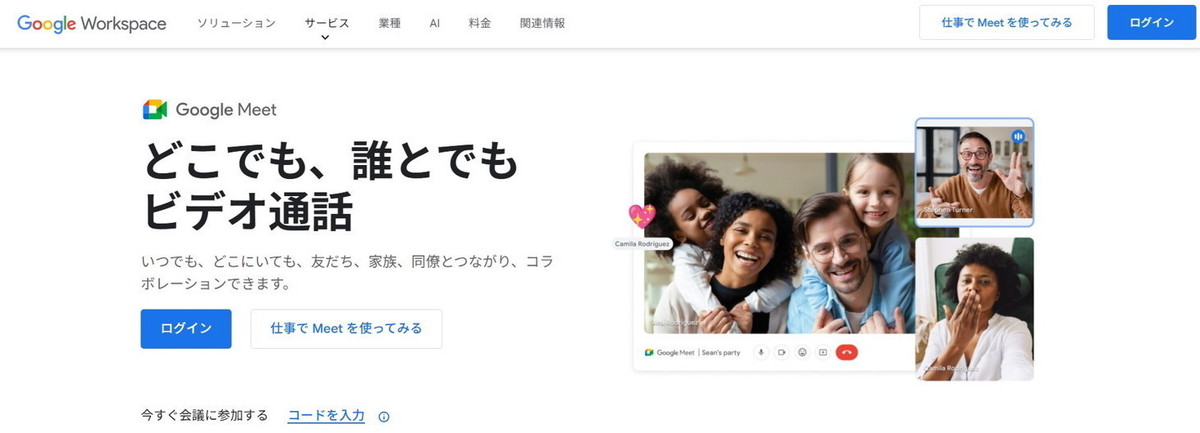
Task: Open the emoji reactions icon
Action: point(802,352)
